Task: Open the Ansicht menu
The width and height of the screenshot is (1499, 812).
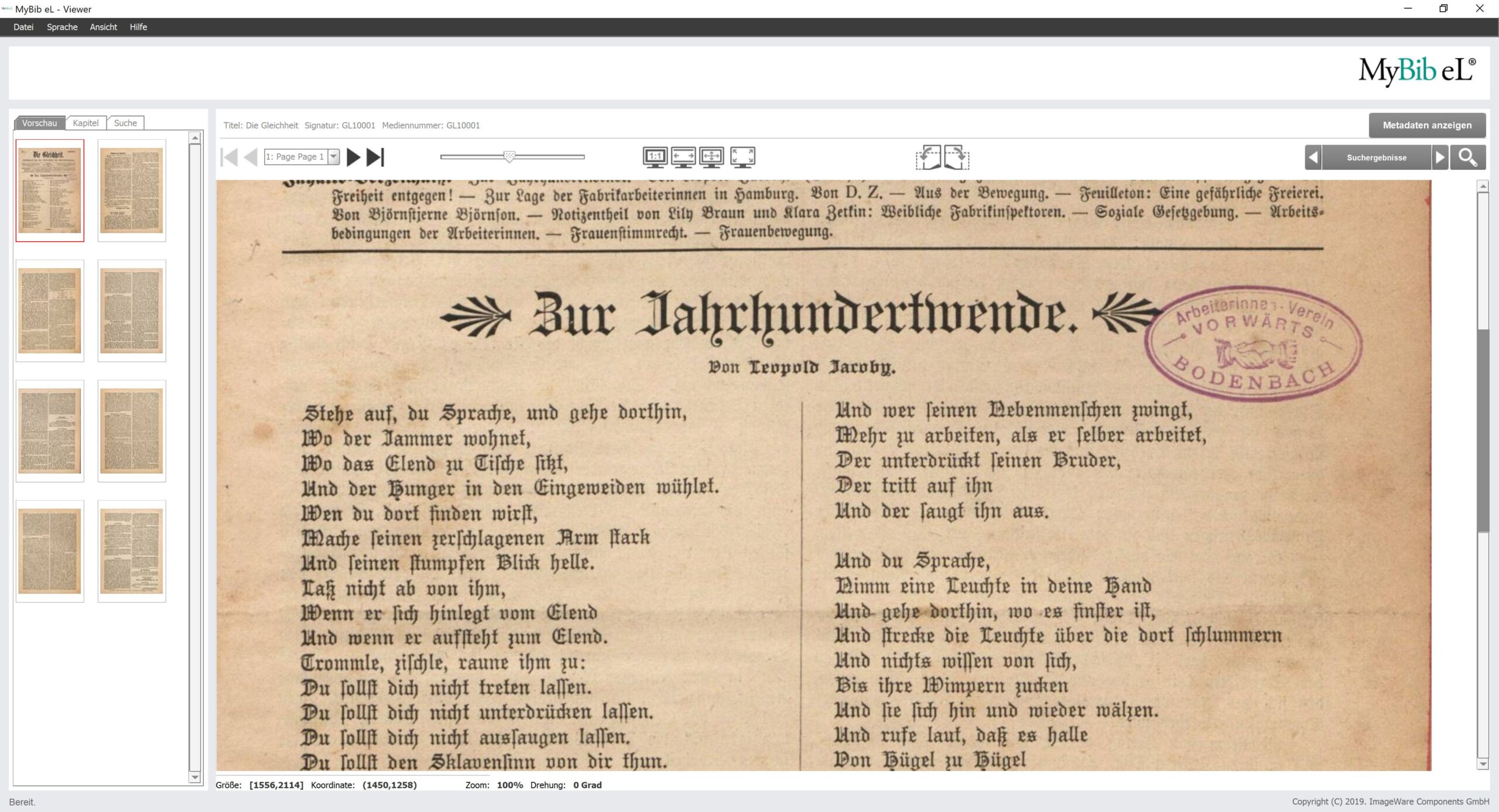Action: pyautogui.click(x=103, y=27)
